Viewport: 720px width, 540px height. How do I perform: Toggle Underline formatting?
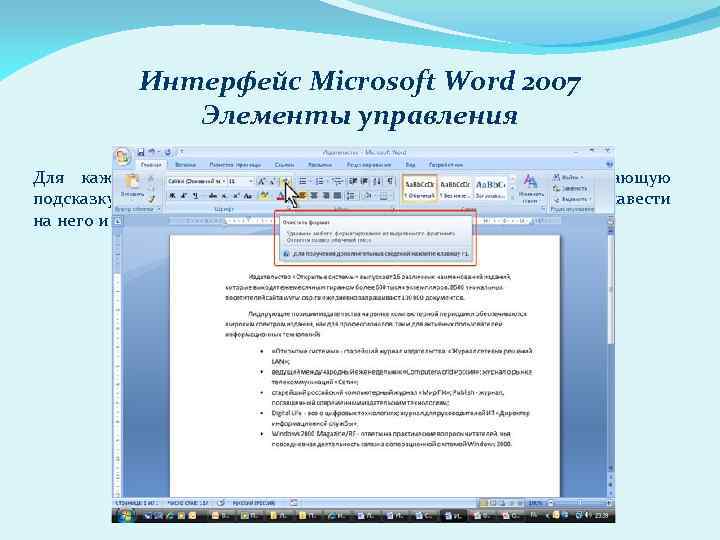pyautogui.click(x=196, y=196)
